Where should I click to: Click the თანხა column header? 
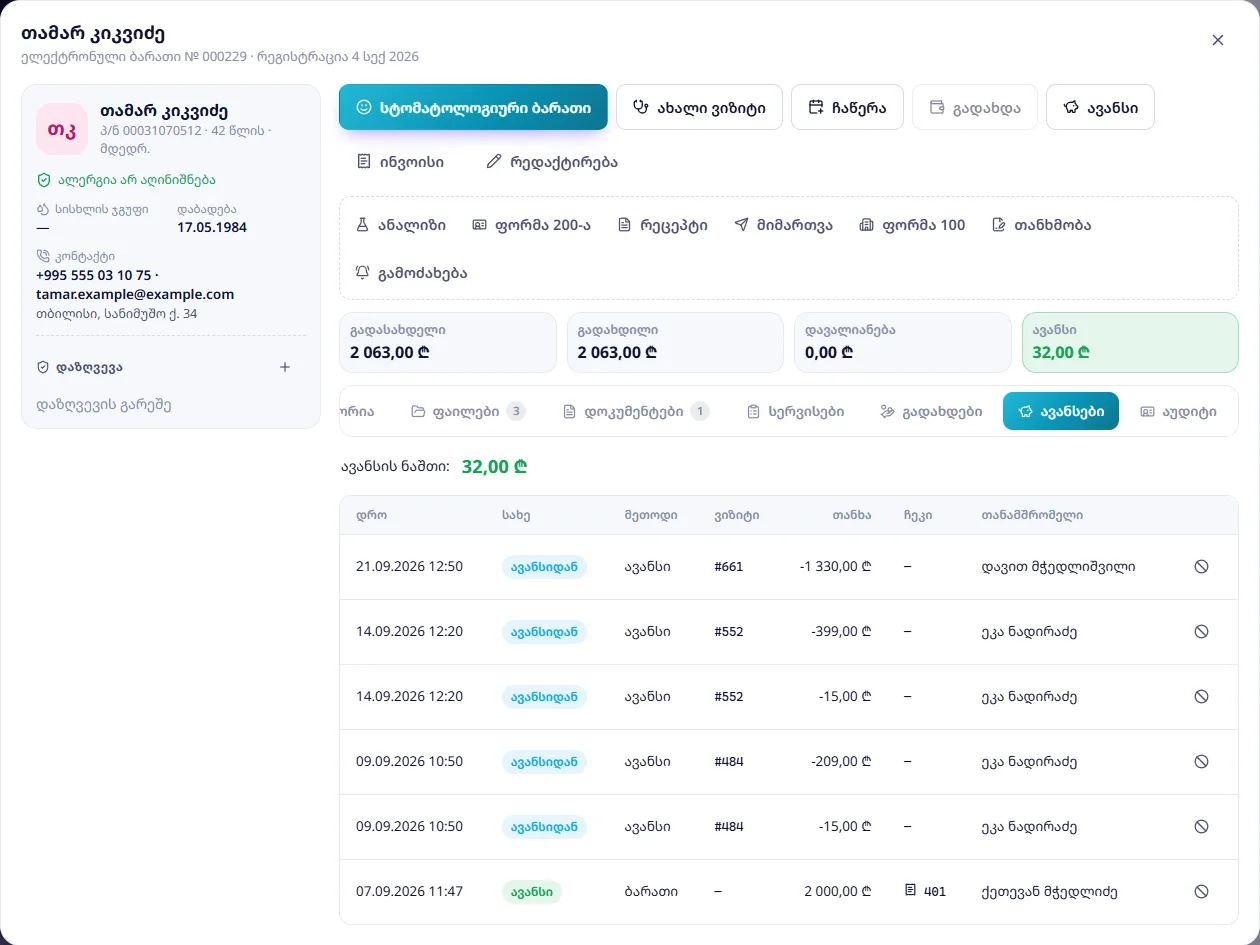pos(852,515)
